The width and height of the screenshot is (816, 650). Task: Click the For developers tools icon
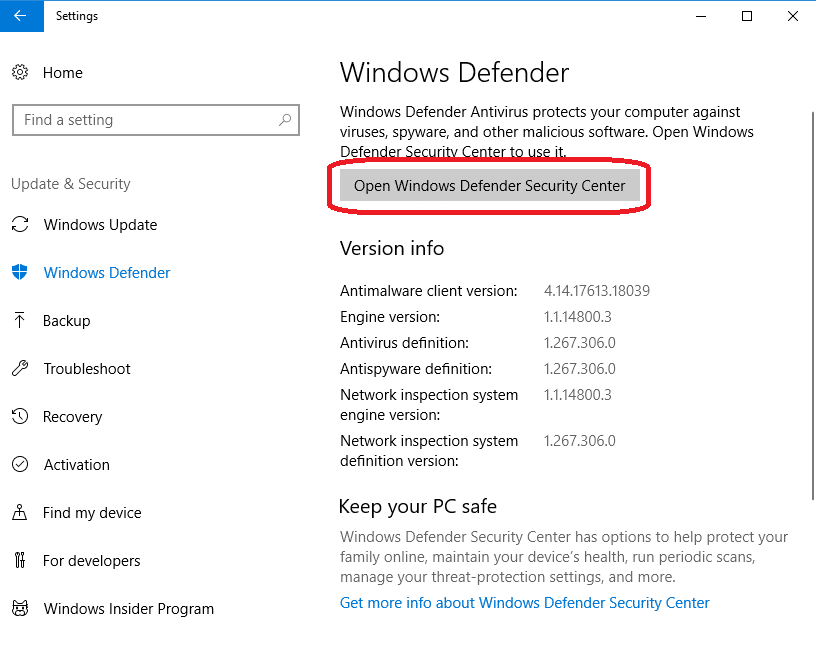pos(20,560)
